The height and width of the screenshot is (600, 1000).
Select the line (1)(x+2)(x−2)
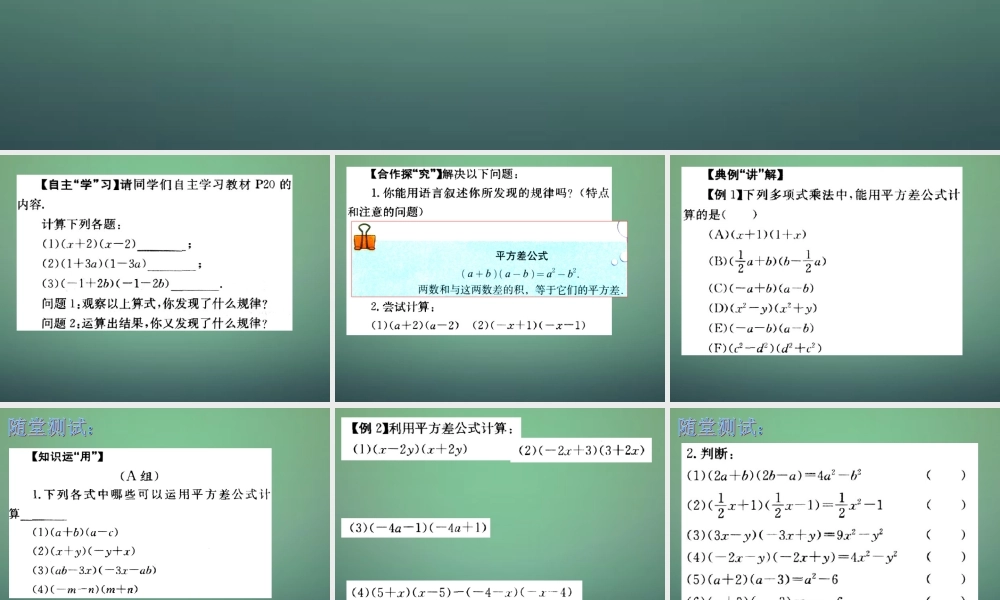click(x=117, y=244)
